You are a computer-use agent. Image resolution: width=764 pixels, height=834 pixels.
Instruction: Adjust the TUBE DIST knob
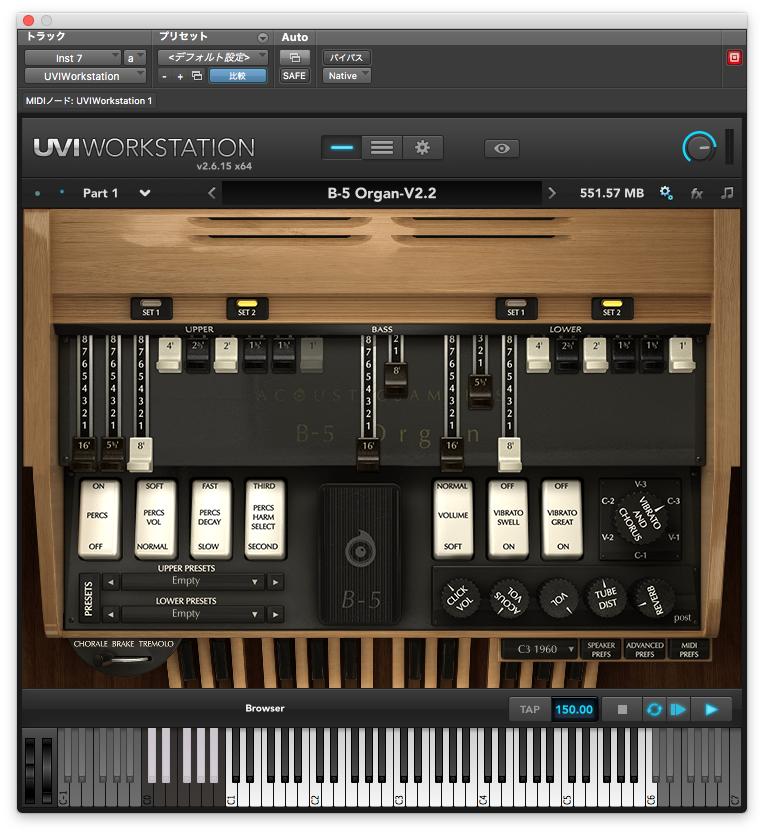point(605,598)
